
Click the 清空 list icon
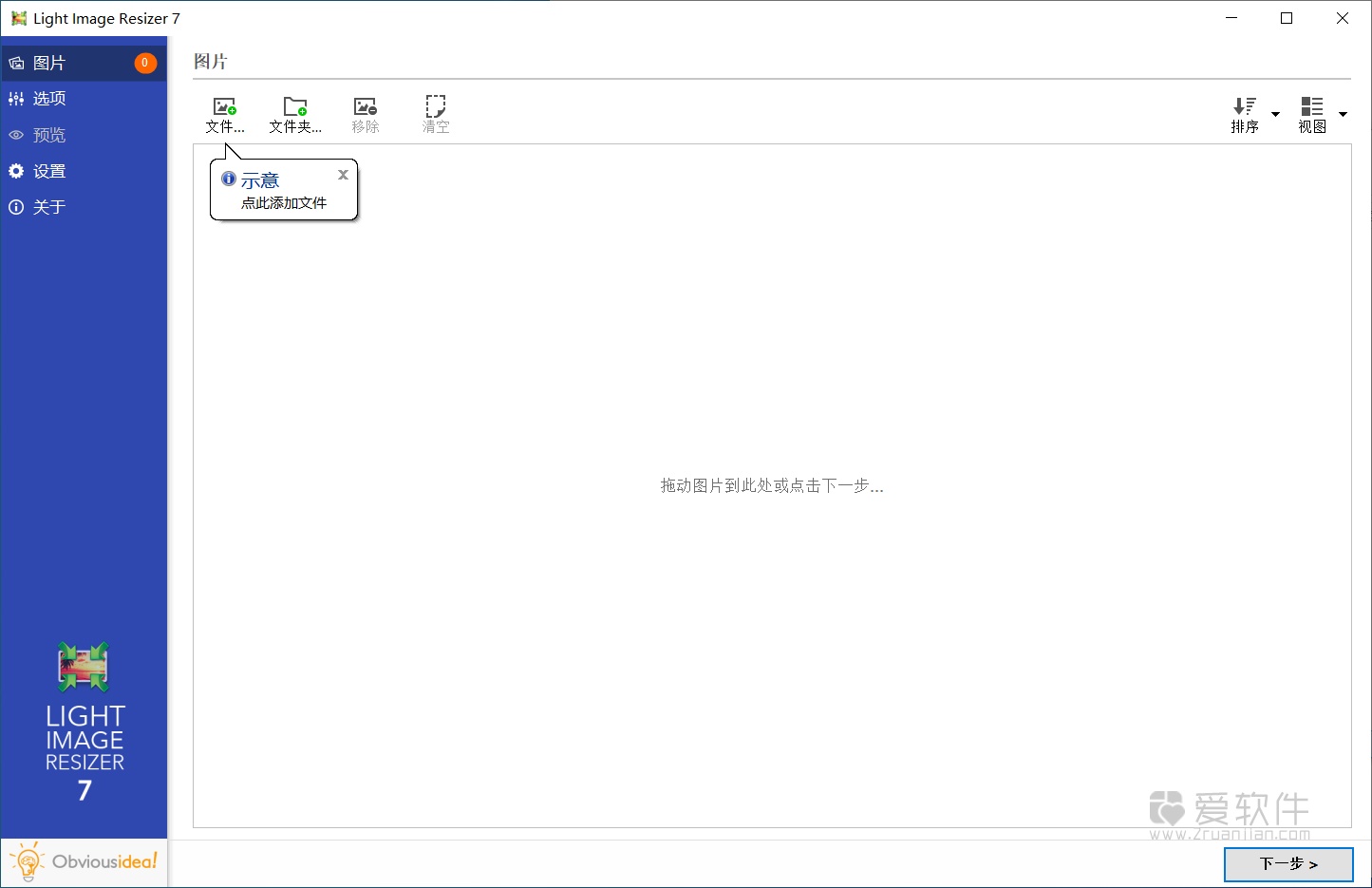click(436, 105)
